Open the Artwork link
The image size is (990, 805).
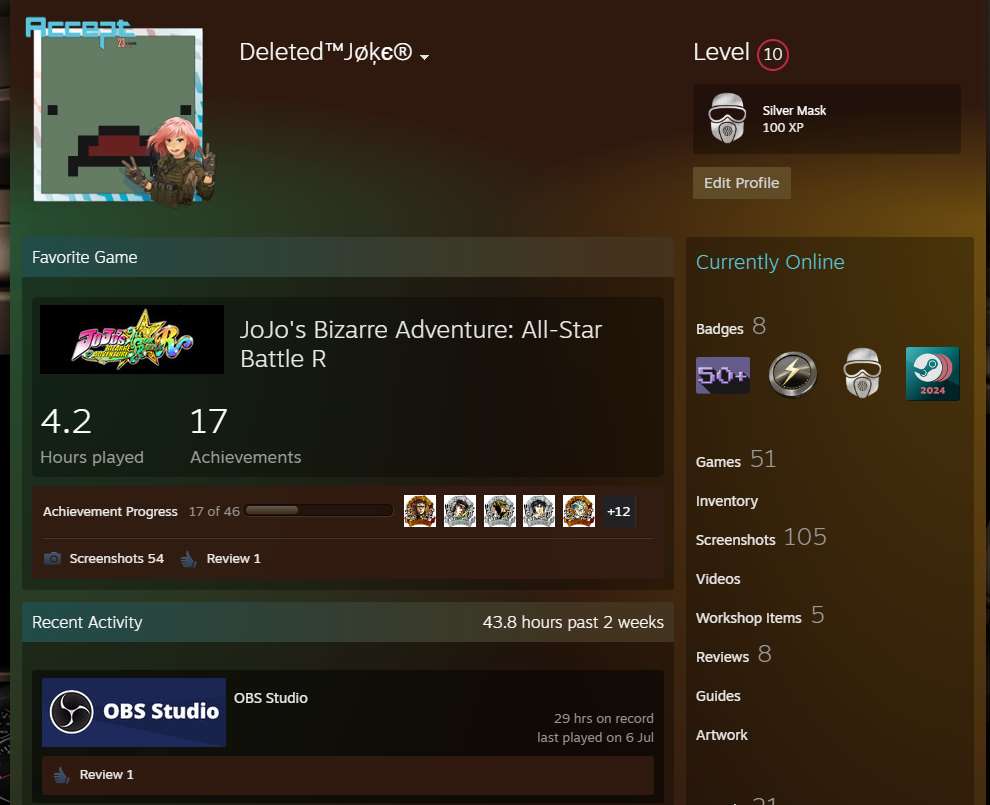[722, 735]
